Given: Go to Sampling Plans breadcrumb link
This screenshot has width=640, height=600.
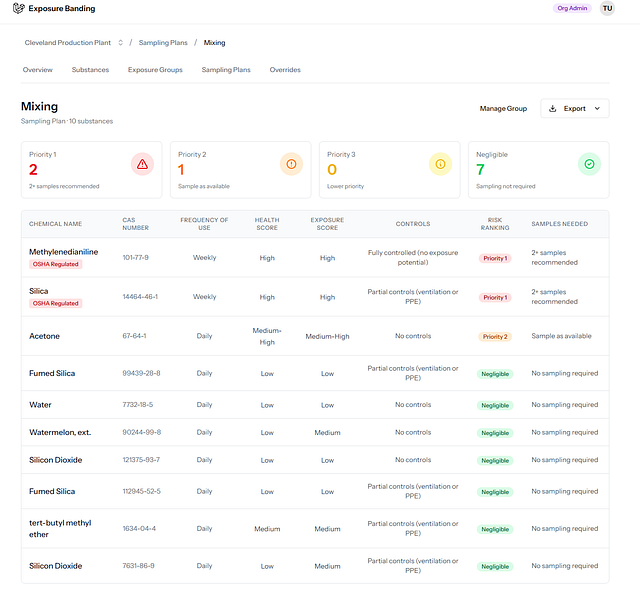Looking at the screenshot, I should (x=163, y=42).
